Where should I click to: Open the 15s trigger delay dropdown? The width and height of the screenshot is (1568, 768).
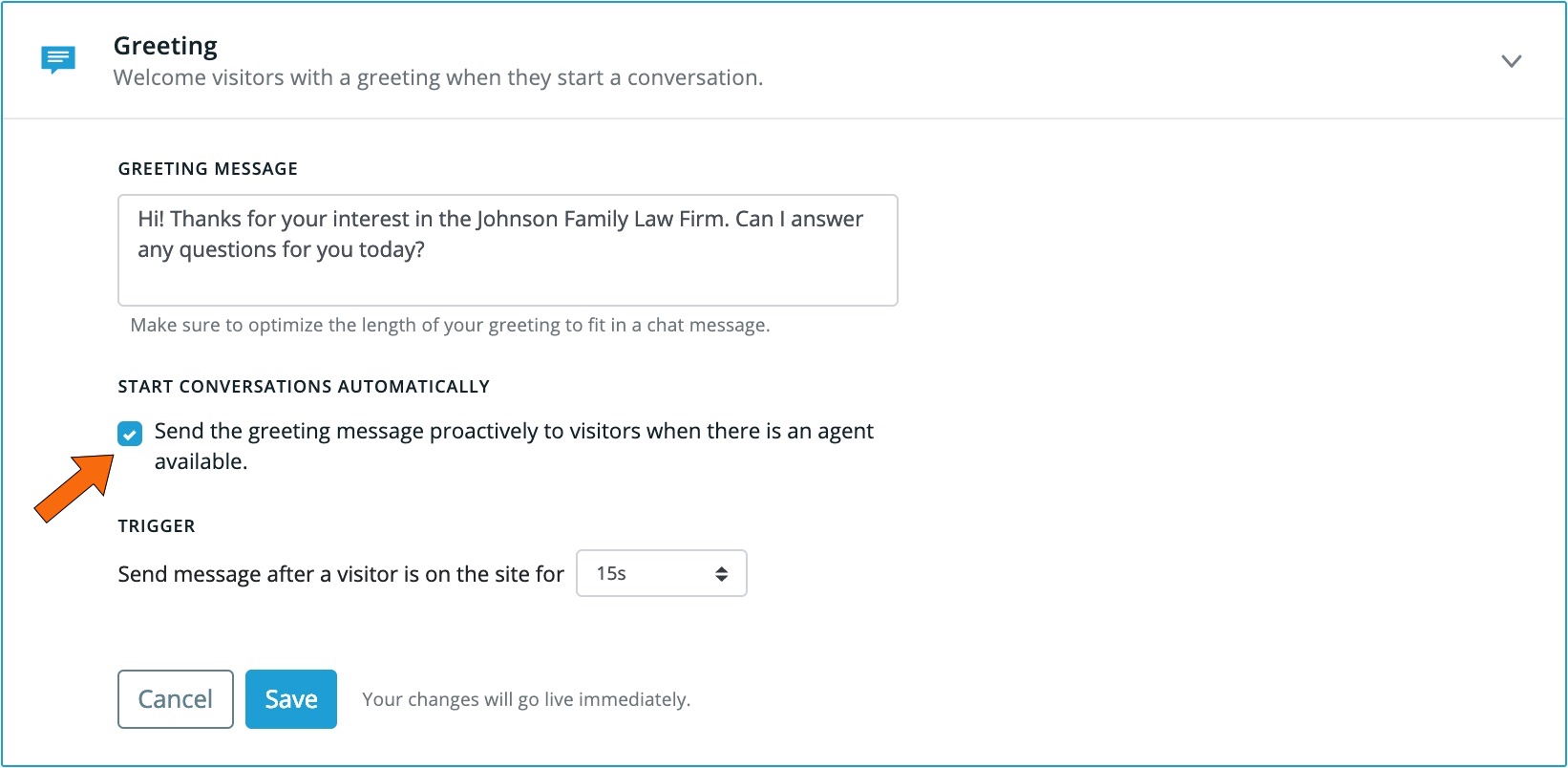(x=662, y=573)
